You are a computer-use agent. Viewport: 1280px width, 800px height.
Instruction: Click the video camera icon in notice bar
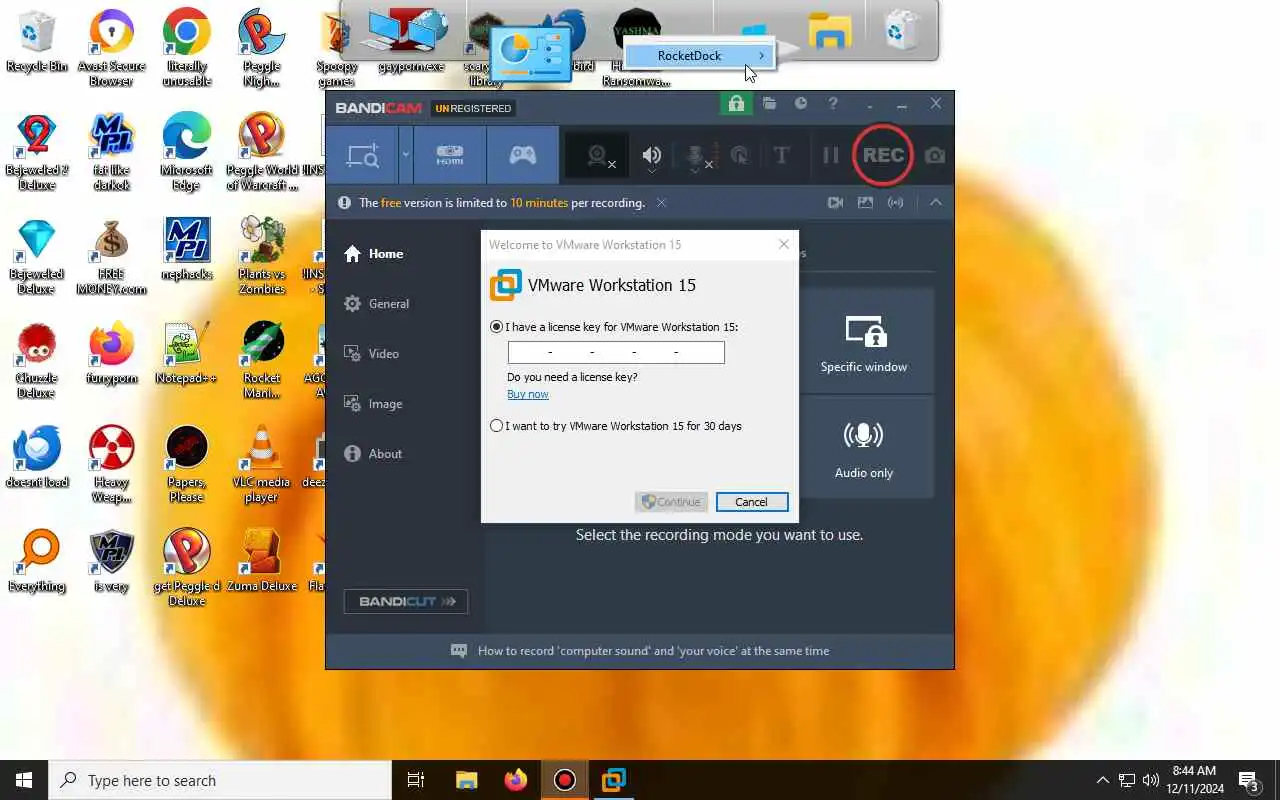[835, 203]
